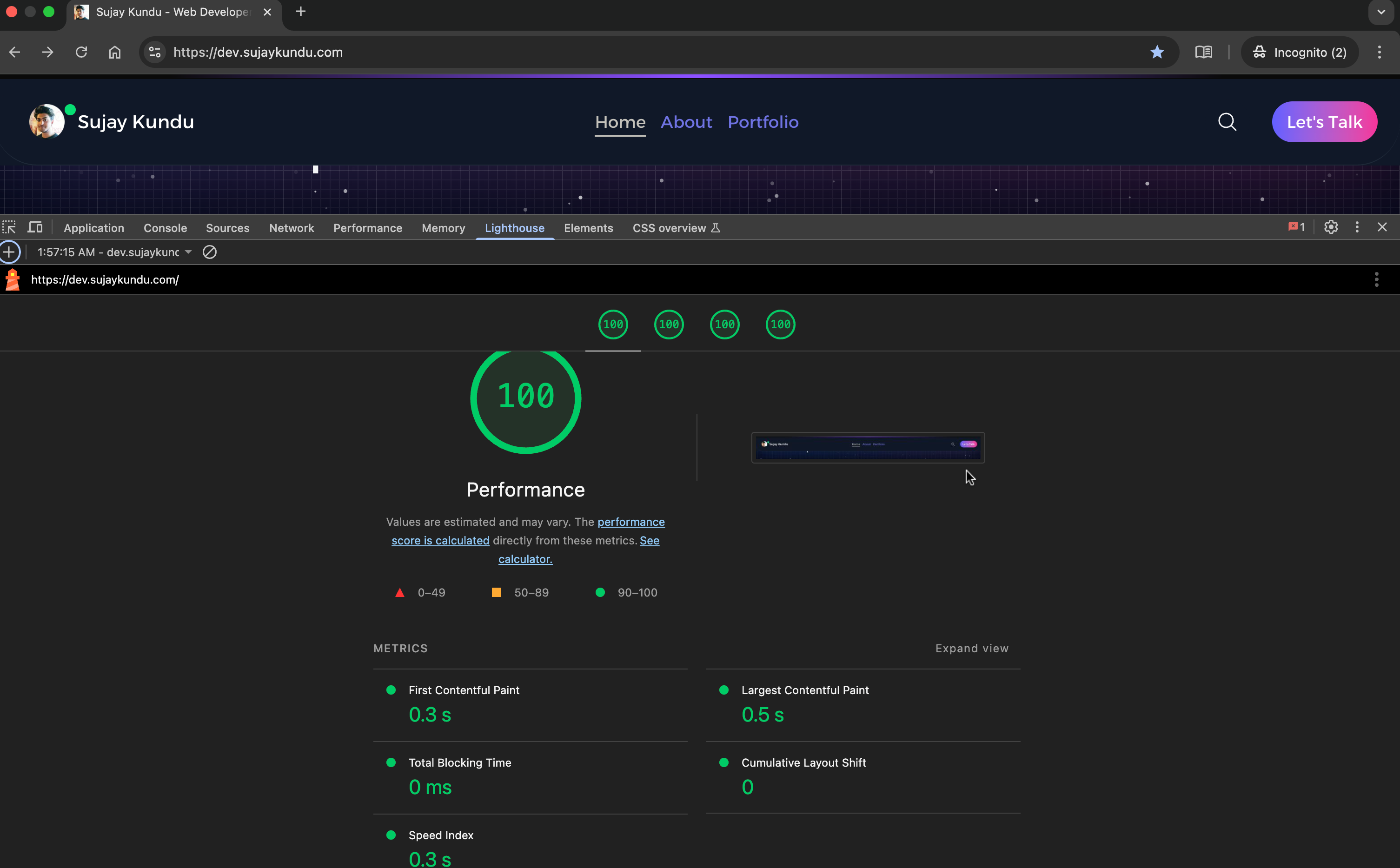1400x868 pixels.
Task: Click the red error count badge
Action: tap(1295, 227)
